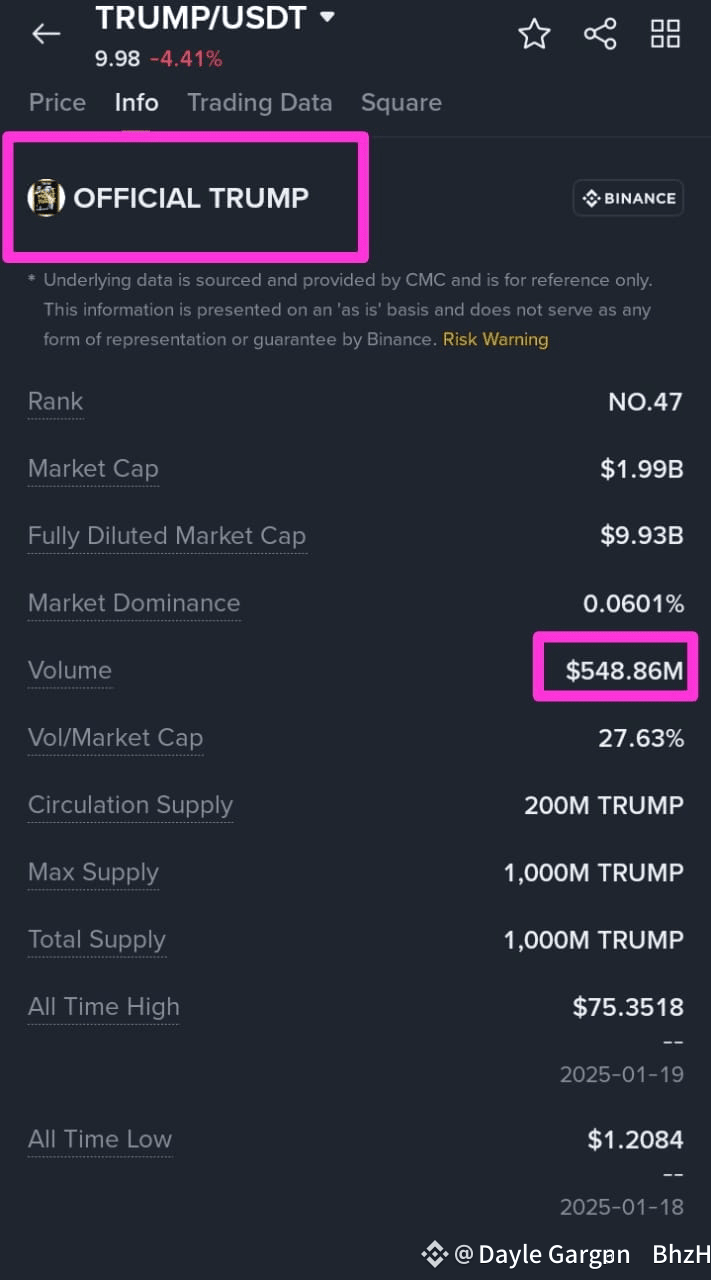Tap the OFFICIAL TRUMP coin logo

click(x=46, y=197)
